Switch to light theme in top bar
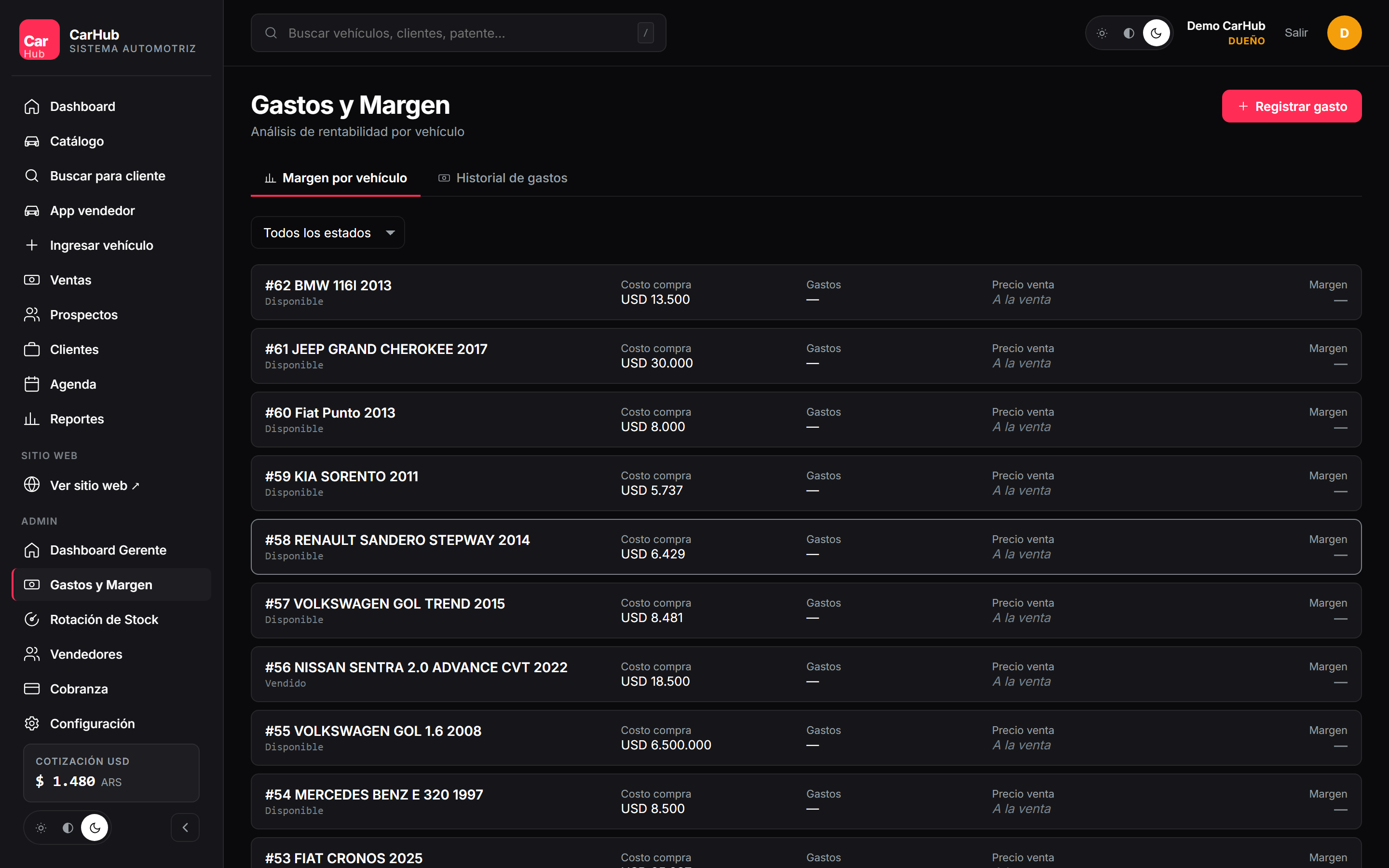Image resolution: width=1389 pixels, height=868 pixels. coord(1102,33)
